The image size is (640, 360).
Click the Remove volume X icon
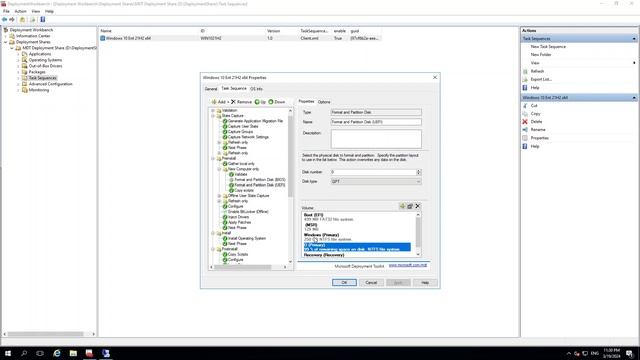[418, 206]
